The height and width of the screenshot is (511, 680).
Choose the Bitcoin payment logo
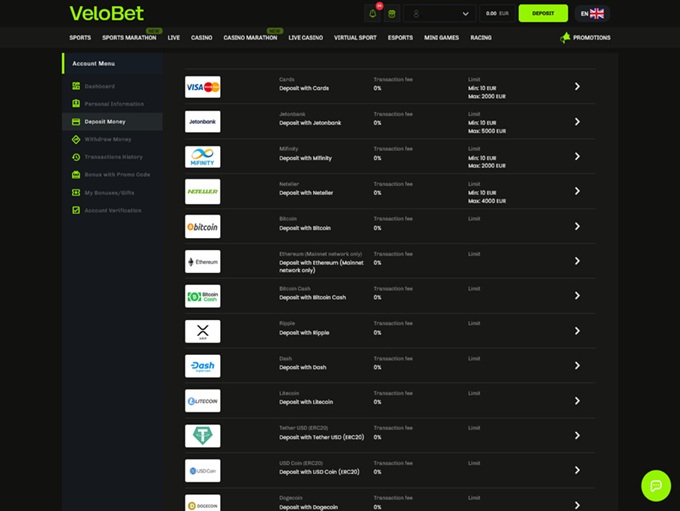click(202, 227)
